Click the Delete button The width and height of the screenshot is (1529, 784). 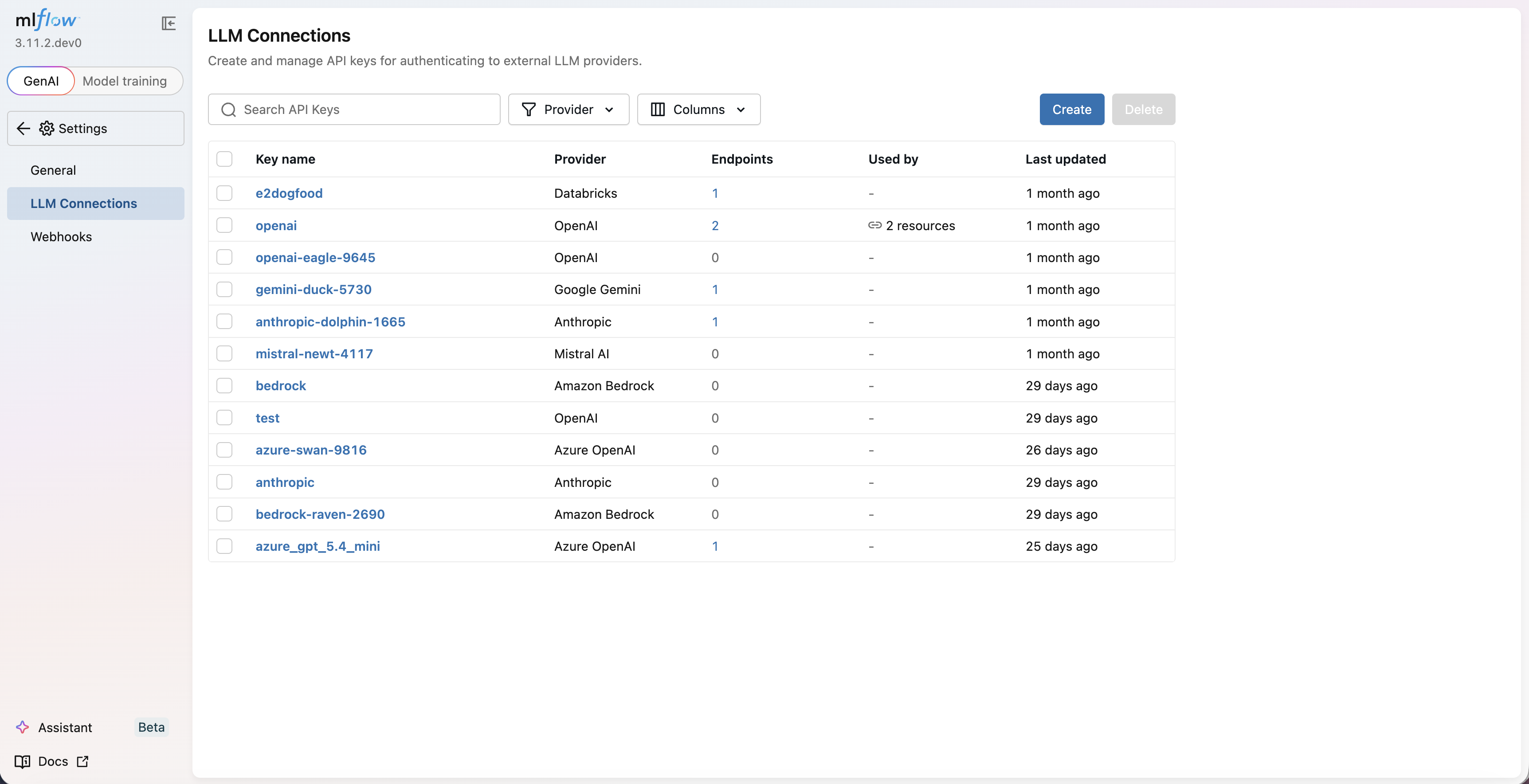tap(1143, 109)
